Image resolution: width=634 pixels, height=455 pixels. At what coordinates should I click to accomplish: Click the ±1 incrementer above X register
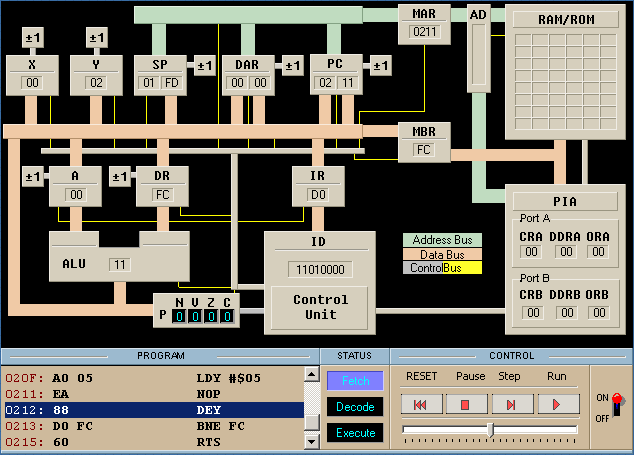click(x=34, y=38)
